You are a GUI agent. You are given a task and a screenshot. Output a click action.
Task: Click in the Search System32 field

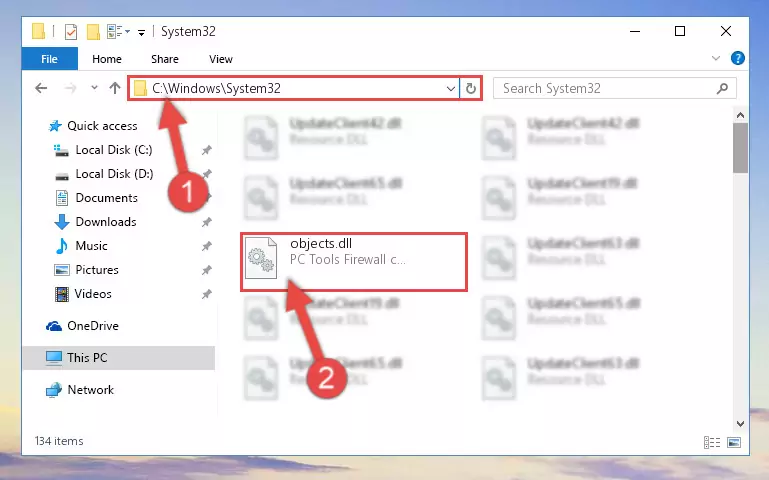coord(605,89)
